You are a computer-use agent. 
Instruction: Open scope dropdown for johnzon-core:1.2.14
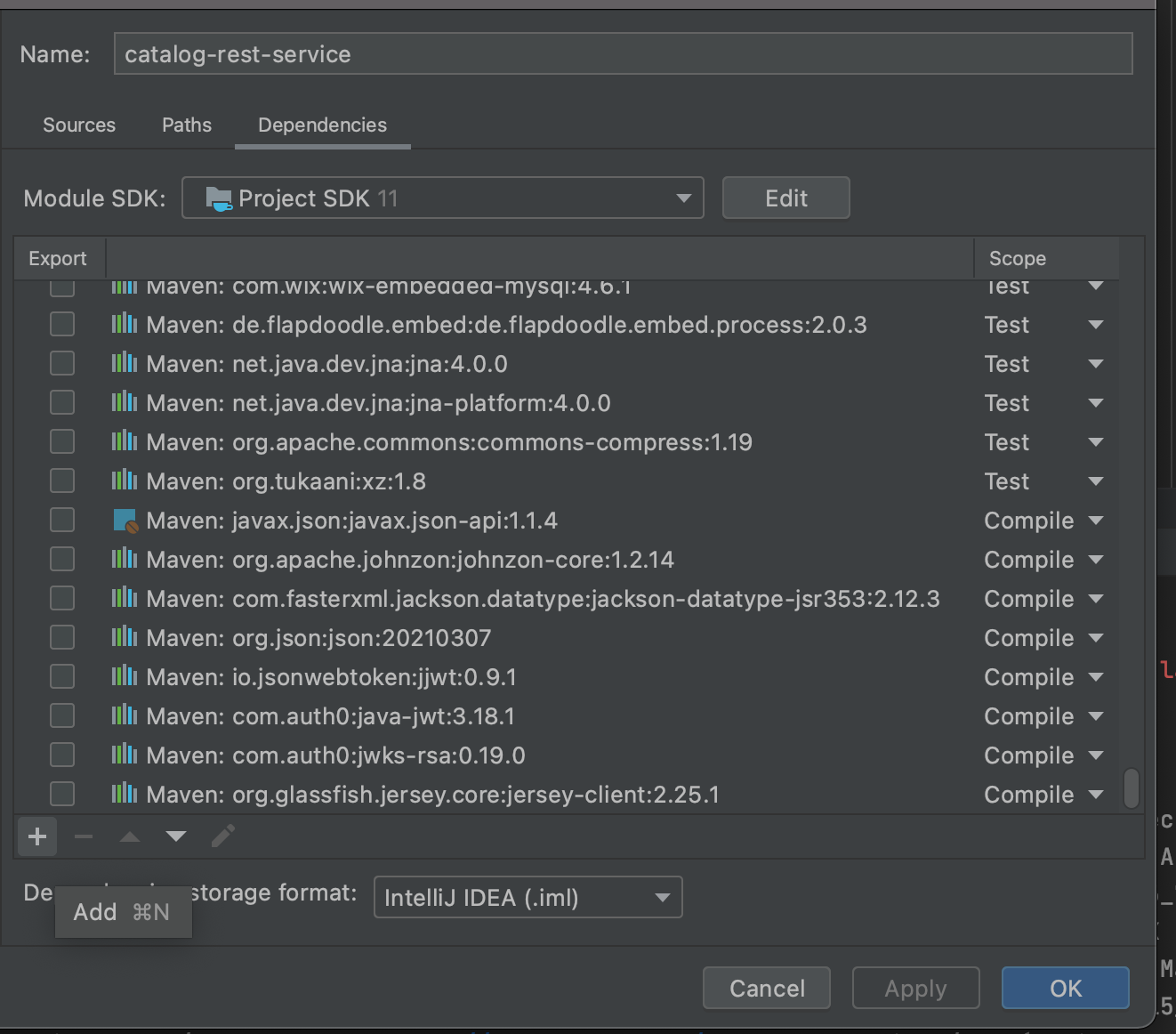pos(1095,560)
